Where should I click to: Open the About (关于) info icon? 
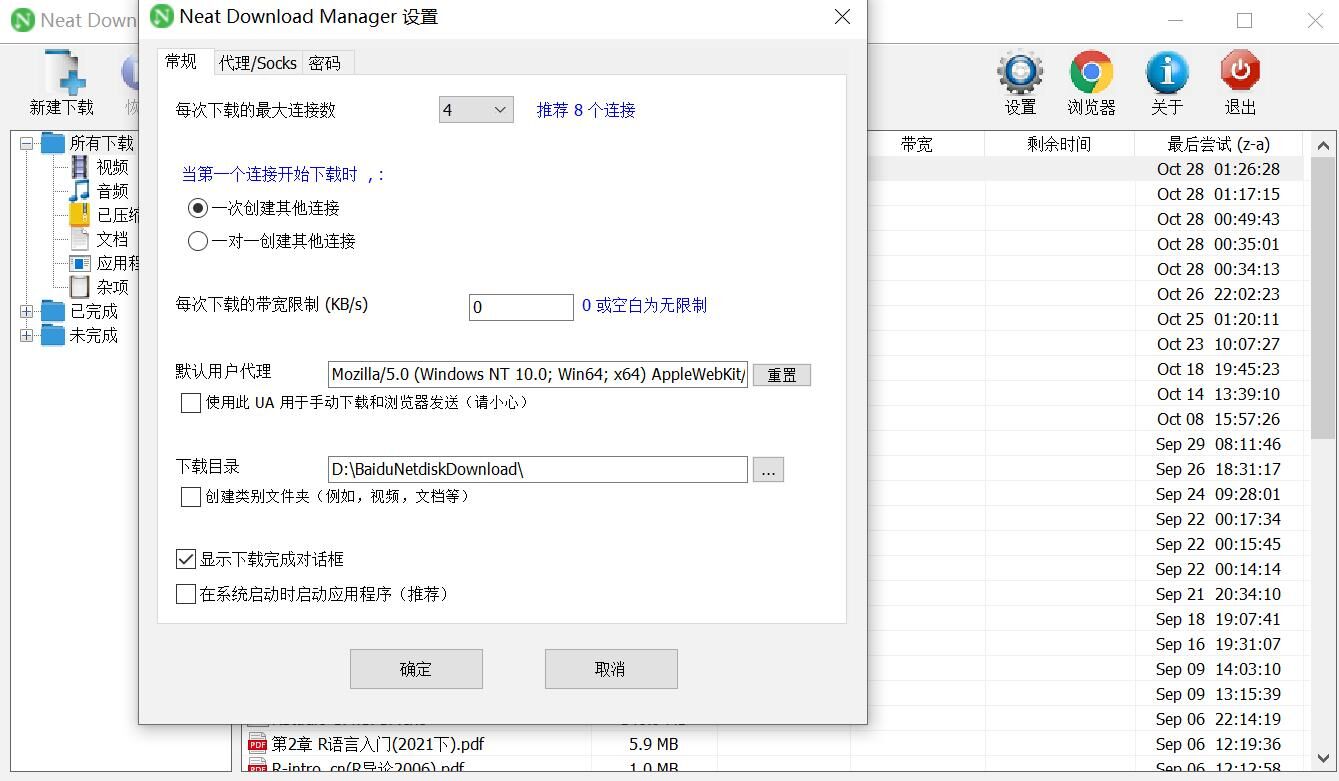click(x=1166, y=74)
